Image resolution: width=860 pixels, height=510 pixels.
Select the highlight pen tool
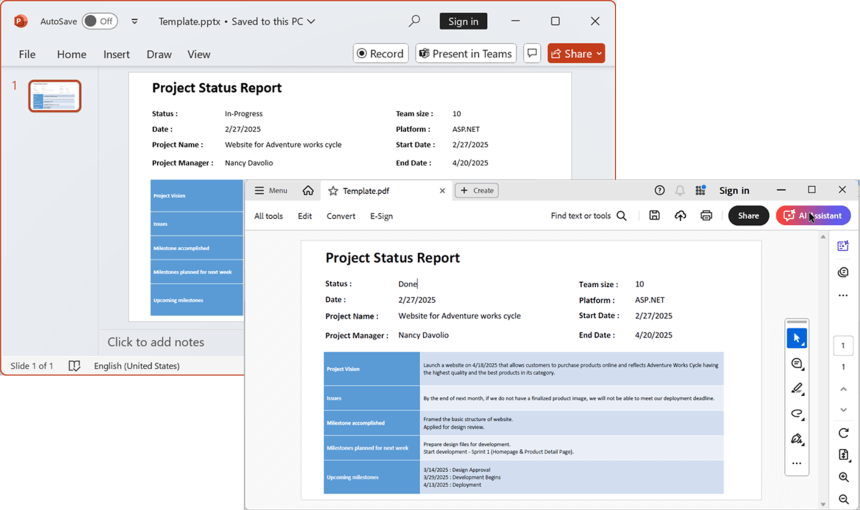[x=796, y=389]
